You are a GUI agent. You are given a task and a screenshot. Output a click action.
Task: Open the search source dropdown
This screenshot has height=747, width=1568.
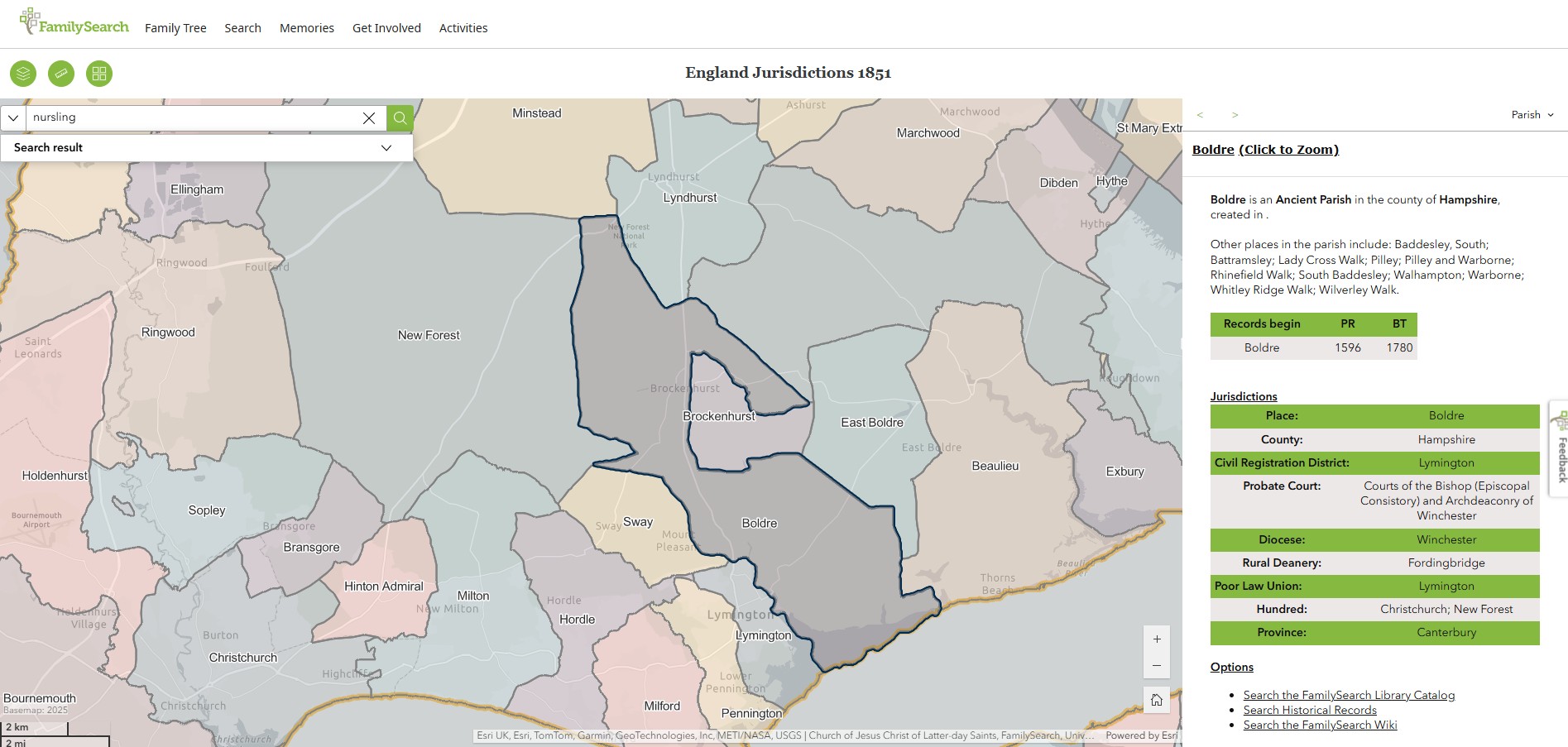[13, 118]
